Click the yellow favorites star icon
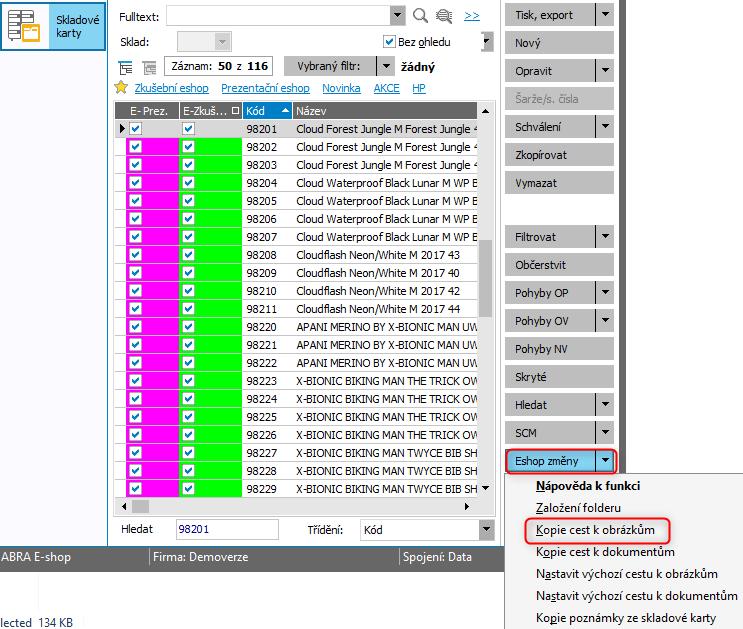 121,87
